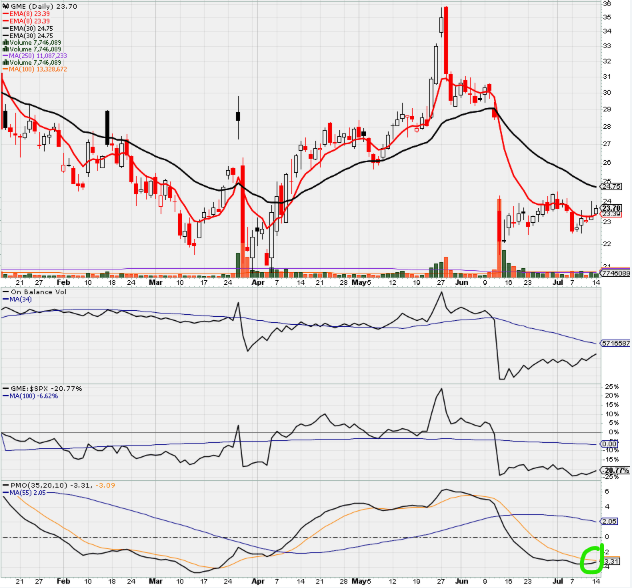
Task: Click Jun on the bottom PMO date axis
Action: (462, 582)
